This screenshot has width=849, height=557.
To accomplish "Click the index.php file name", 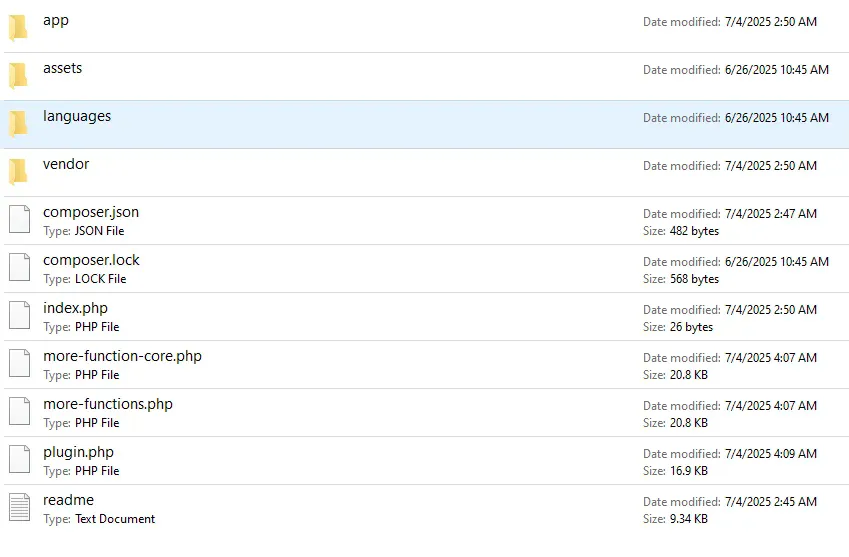I will (75, 308).
